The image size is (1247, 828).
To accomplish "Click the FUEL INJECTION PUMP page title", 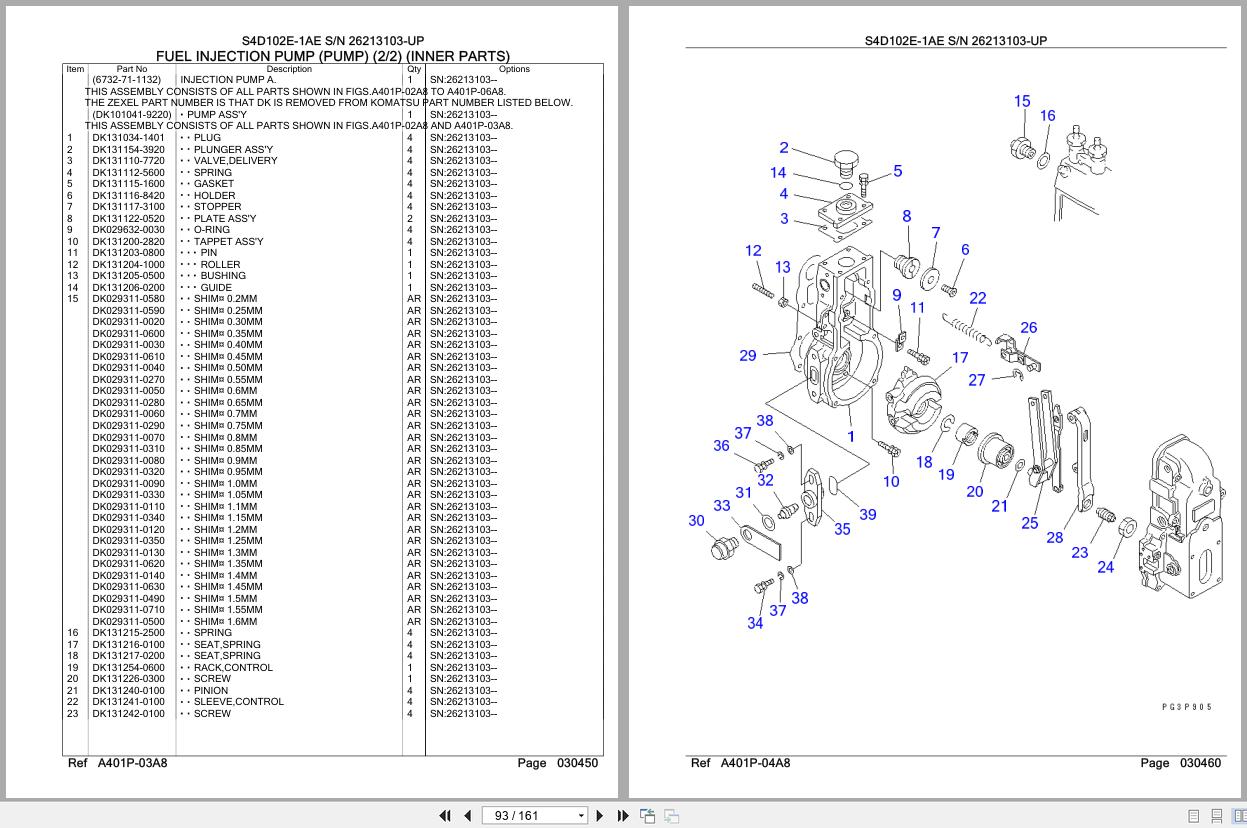I will click(332, 56).
